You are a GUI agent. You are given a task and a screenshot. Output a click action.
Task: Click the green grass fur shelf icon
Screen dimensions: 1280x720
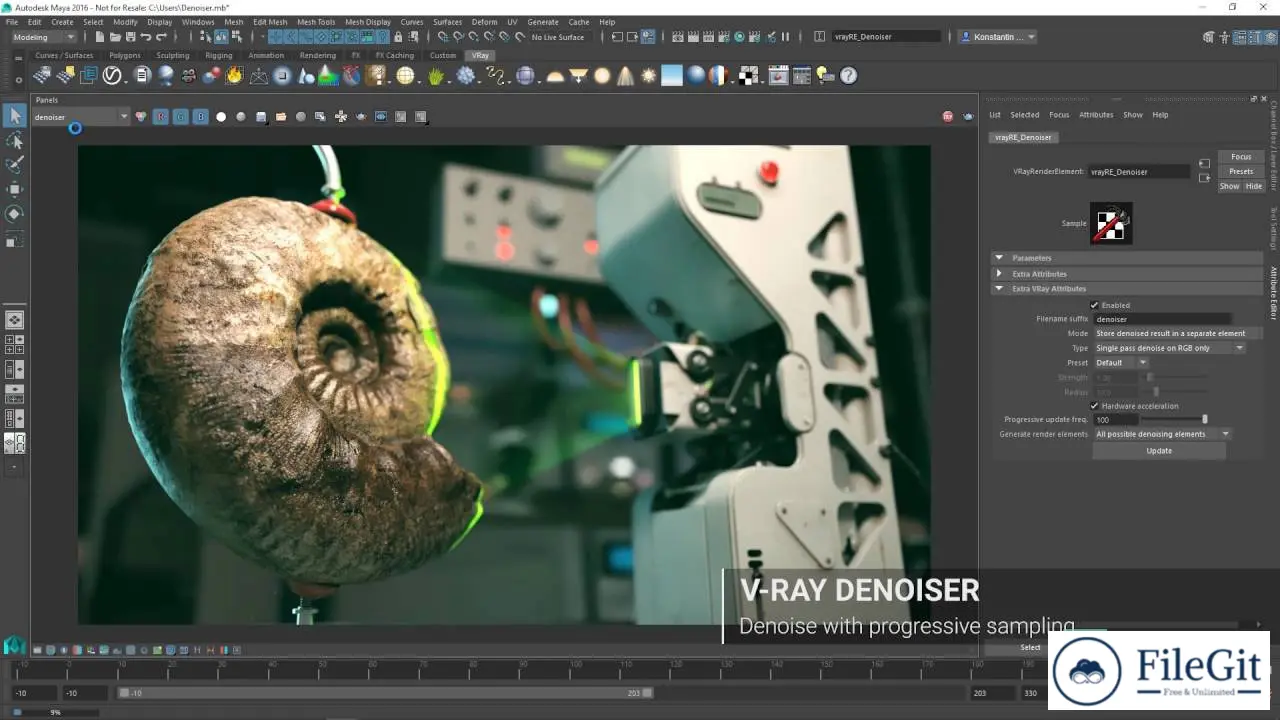[436, 75]
